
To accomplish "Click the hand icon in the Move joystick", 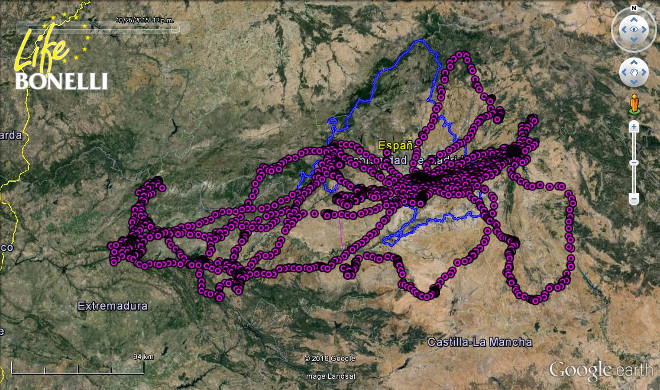I will pos(634,72).
